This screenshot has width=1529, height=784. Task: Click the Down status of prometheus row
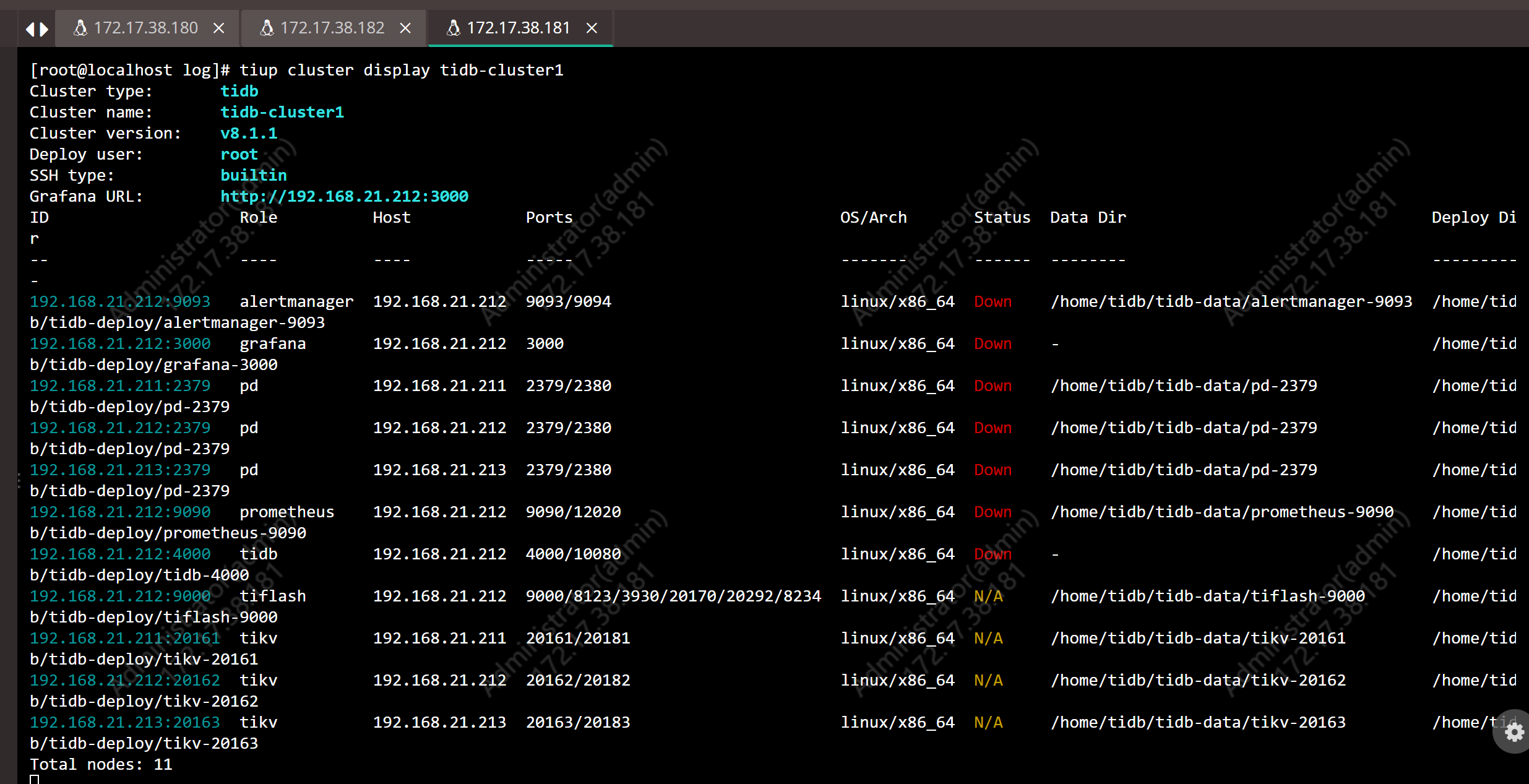pyautogui.click(x=993, y=512)
